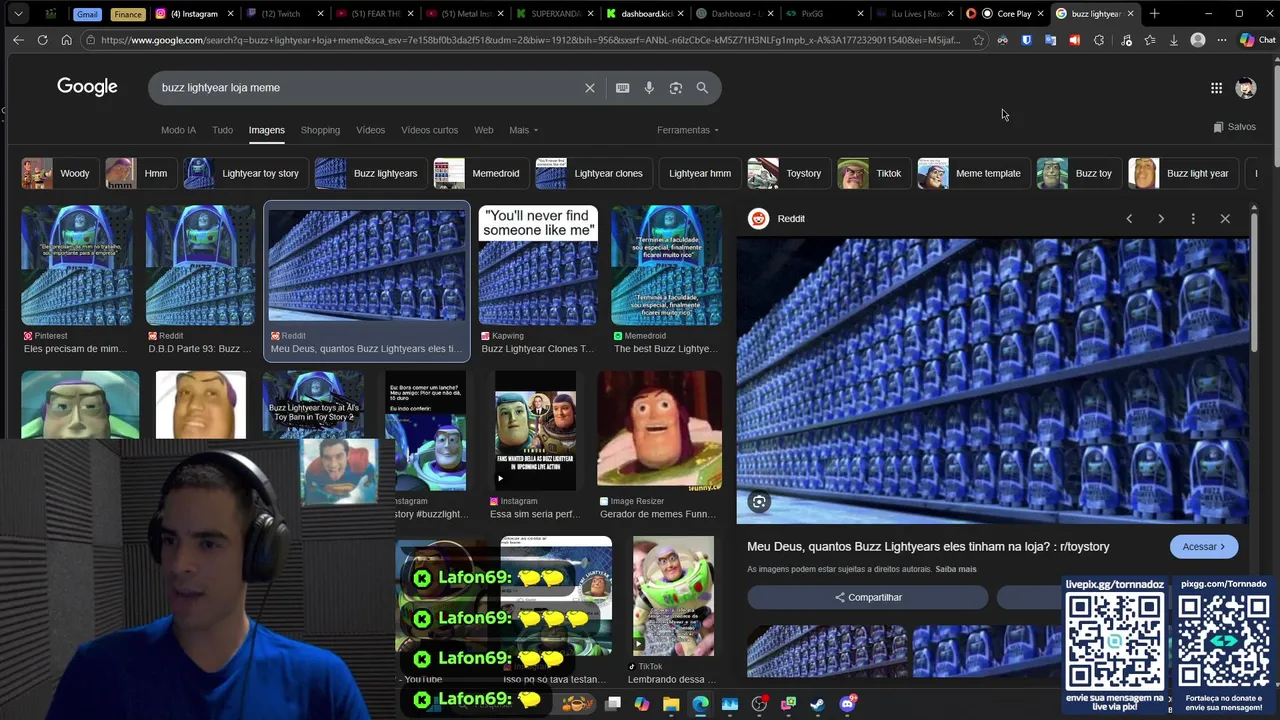Select the Vídeos search tab
Viewport: 1280px width, 720px height.
[370, 130]
